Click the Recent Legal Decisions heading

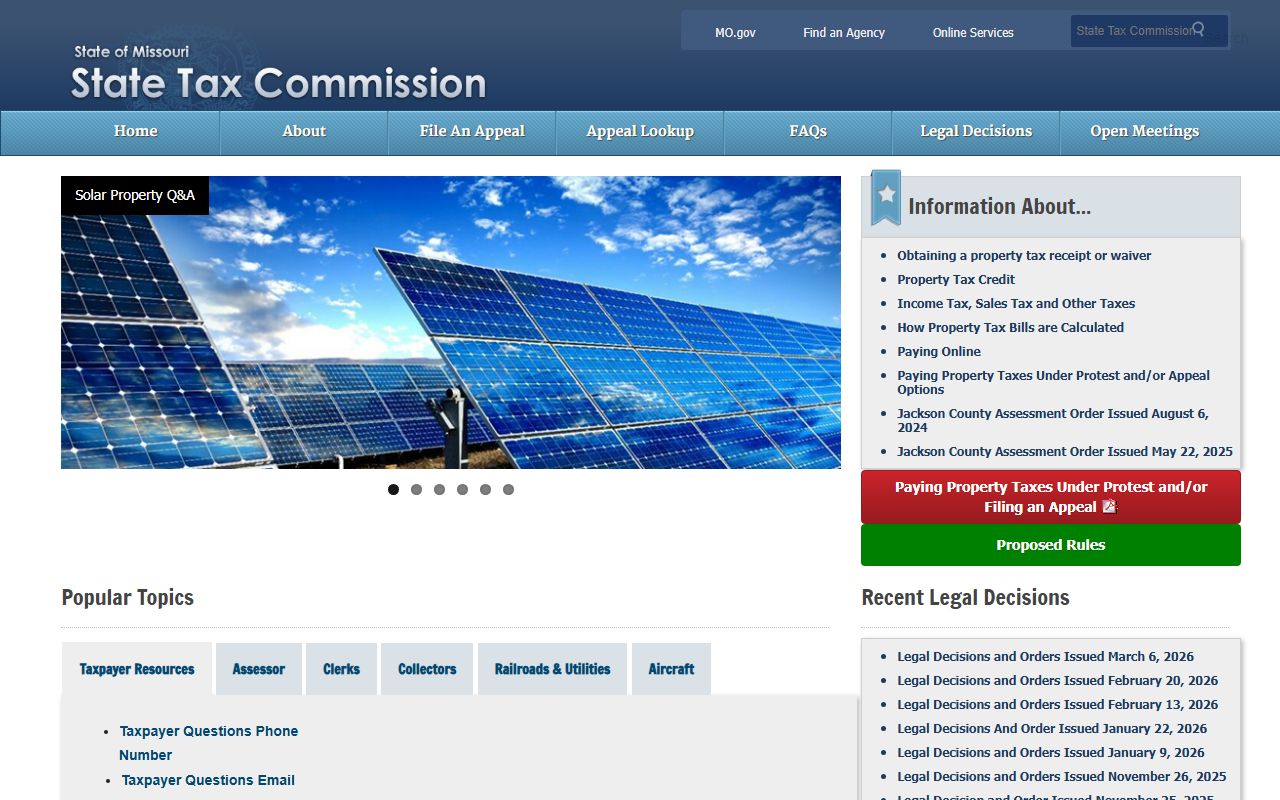(965, 598)
